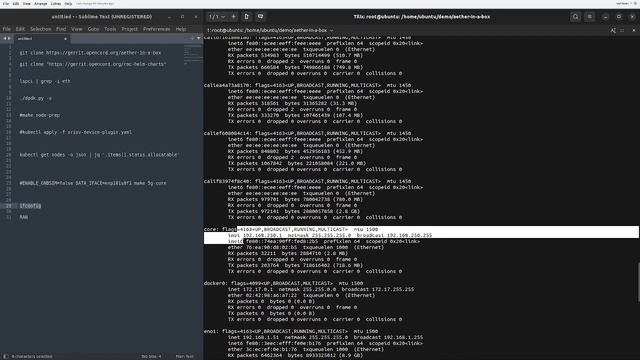Change Plain Text syntax in status bar
Image resolution: width=640 pixels, height=360 pixels.
[x=184, y=356]
